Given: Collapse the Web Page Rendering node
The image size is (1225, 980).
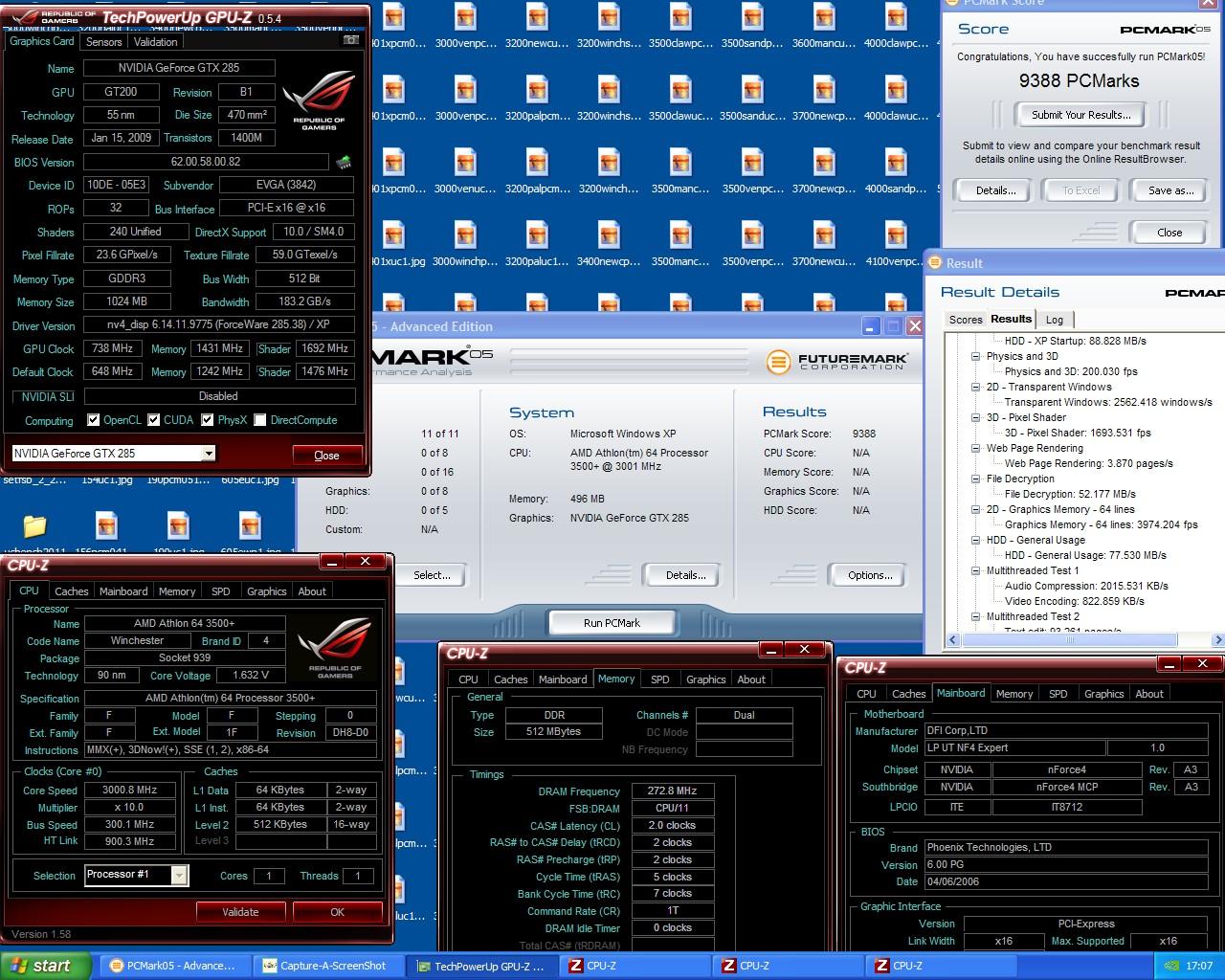Looking at the screenshot, I should point(976,448).
